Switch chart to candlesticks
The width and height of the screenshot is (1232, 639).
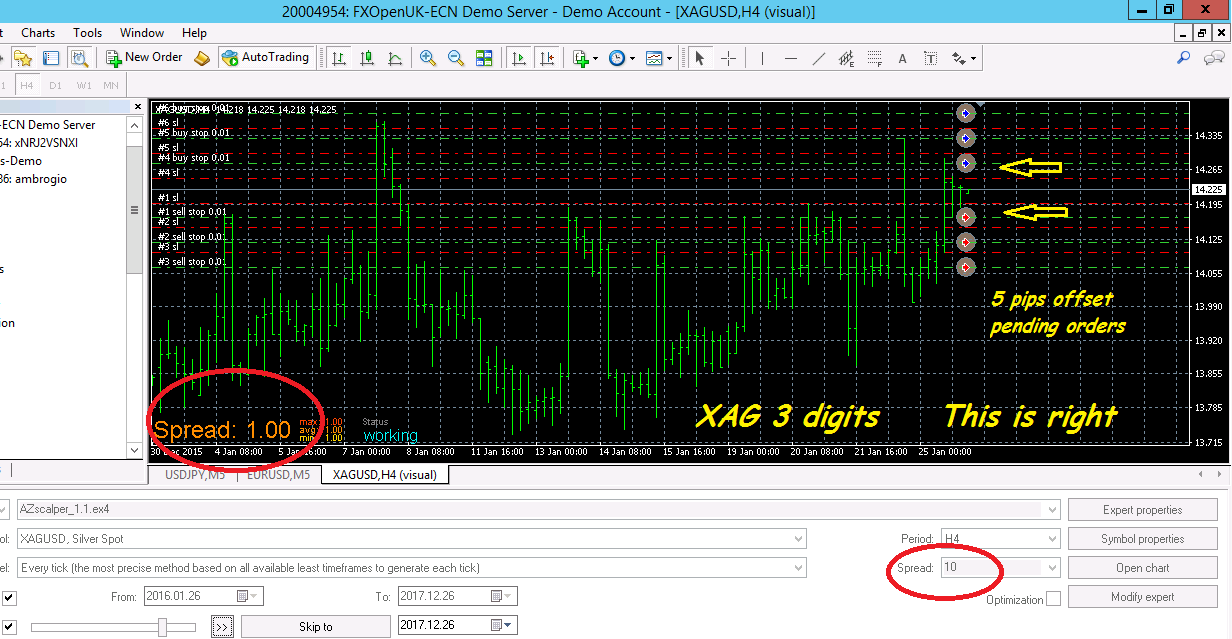pos(367,58)
